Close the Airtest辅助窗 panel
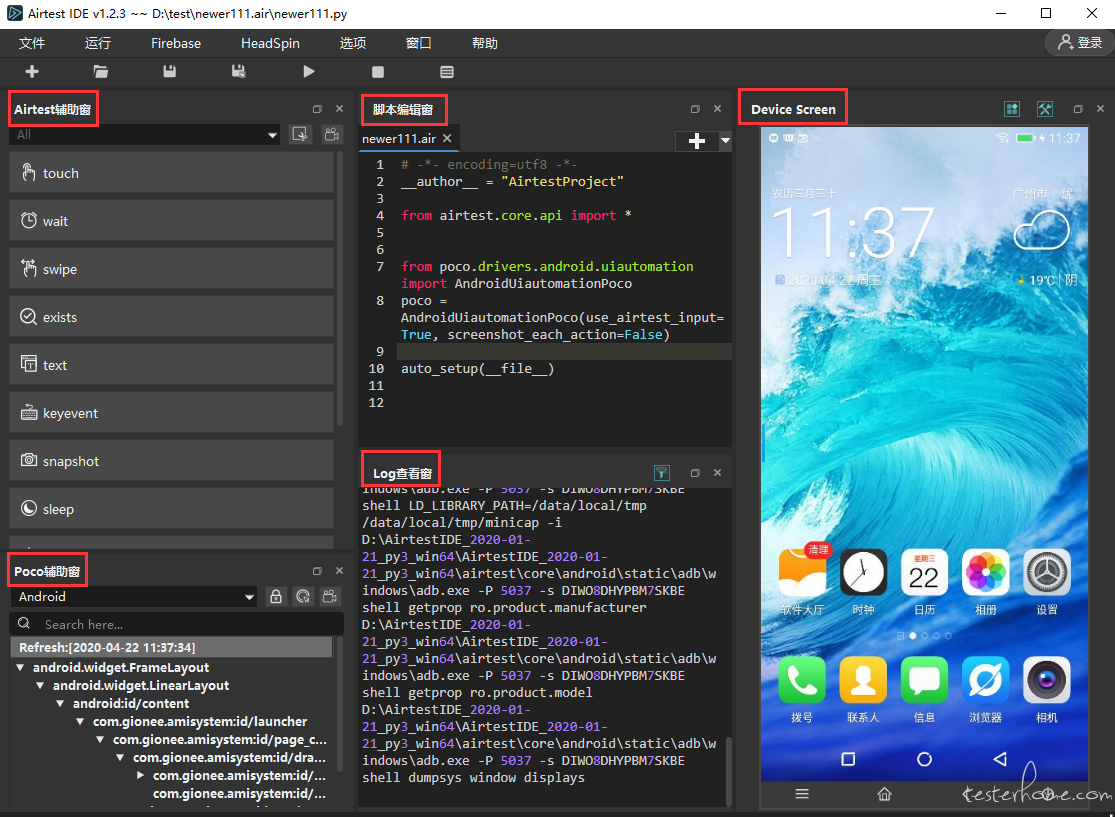The width and height of the screenshot is (1115, 817). click(339, 109)
